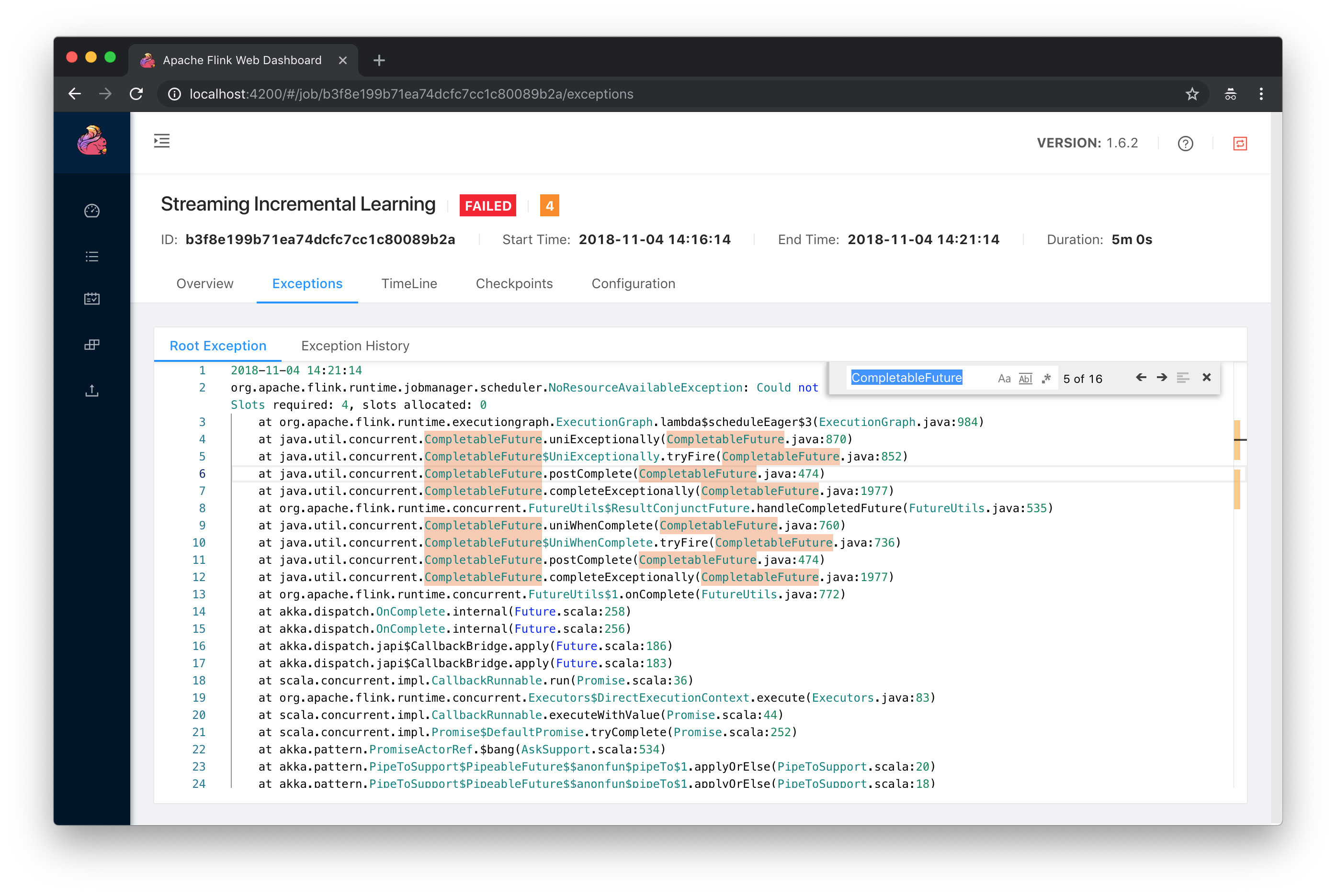Open submit new job upload icon
This screenshot has width=1336, height=896.
point(92,391)
